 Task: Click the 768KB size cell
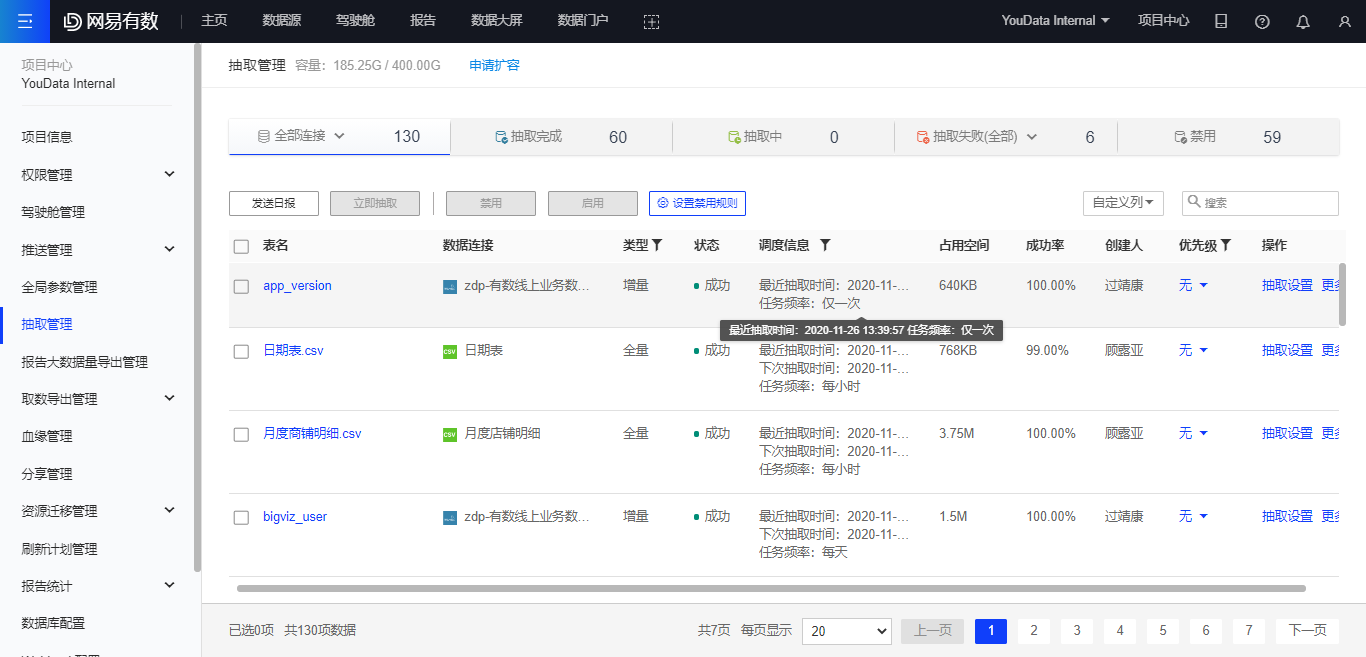coord(958,351)
